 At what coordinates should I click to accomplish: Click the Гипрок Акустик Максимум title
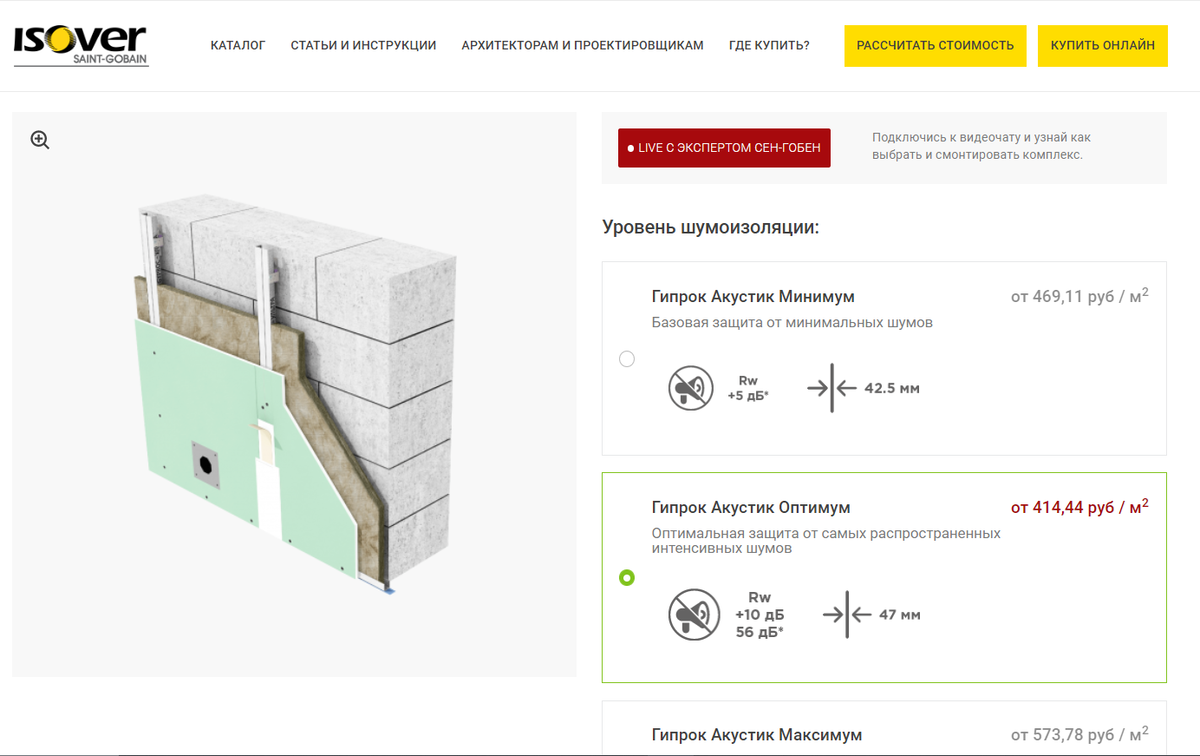(x=756, y=735)
